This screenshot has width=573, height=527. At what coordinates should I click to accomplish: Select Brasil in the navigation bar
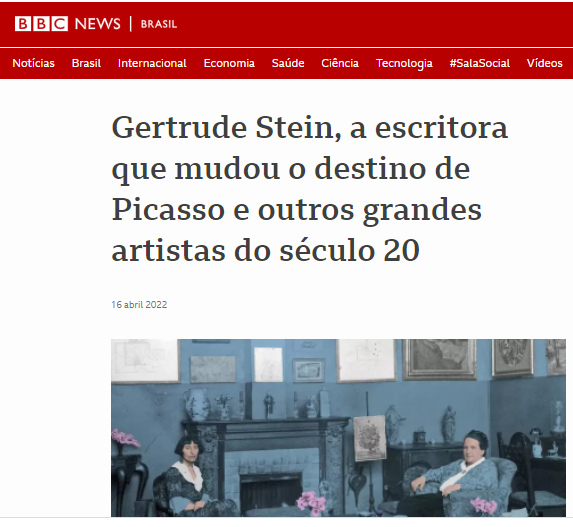click(x=86, y=63)
